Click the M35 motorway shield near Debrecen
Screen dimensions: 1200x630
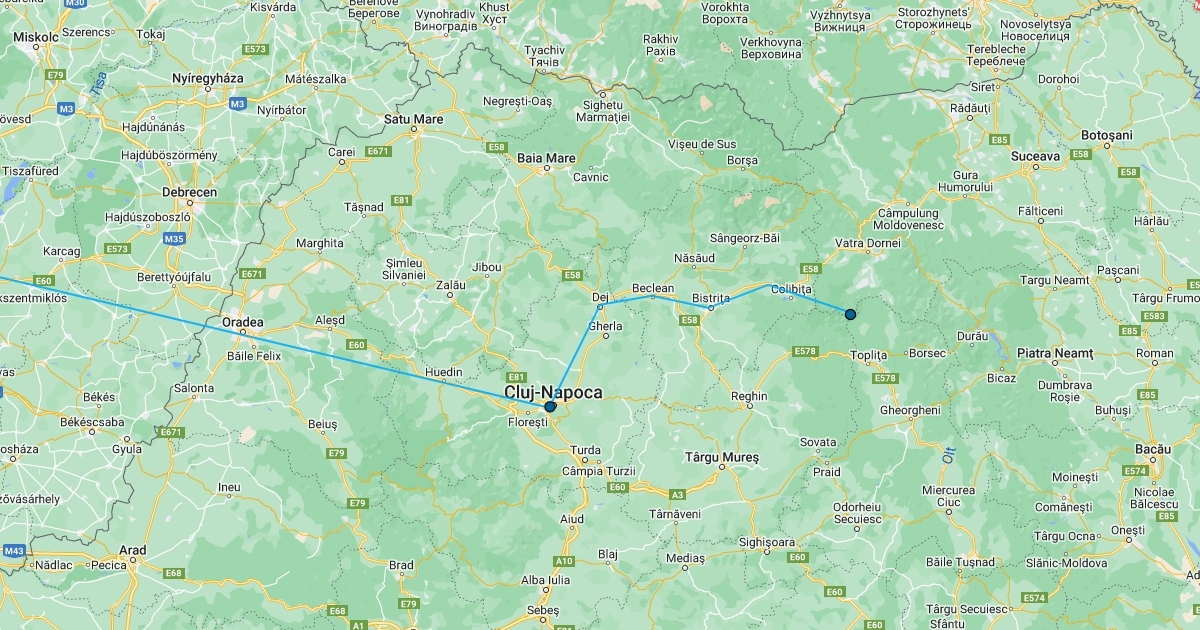(175, 239)
